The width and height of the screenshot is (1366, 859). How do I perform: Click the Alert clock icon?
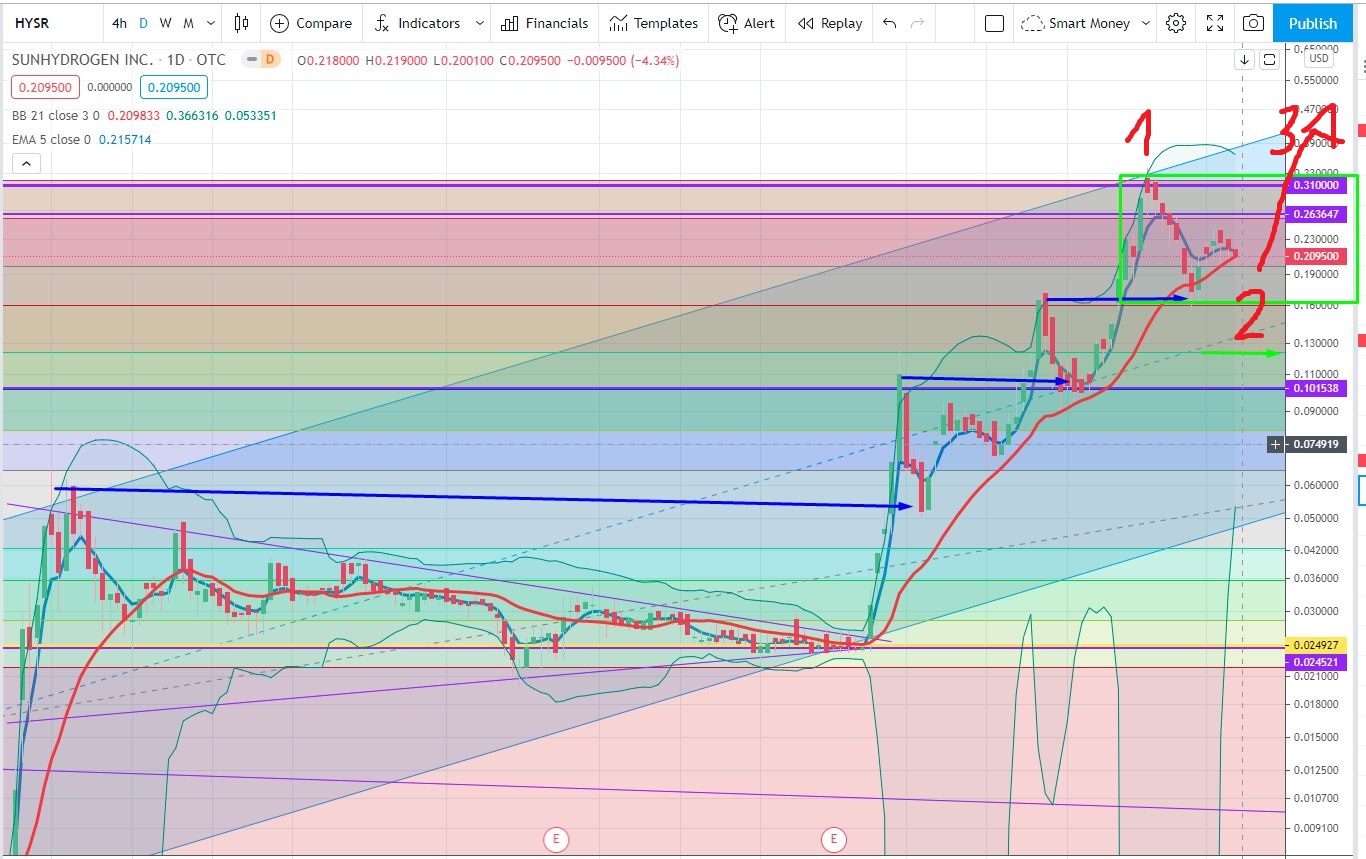pyautogui.click(x=728, y=23)
